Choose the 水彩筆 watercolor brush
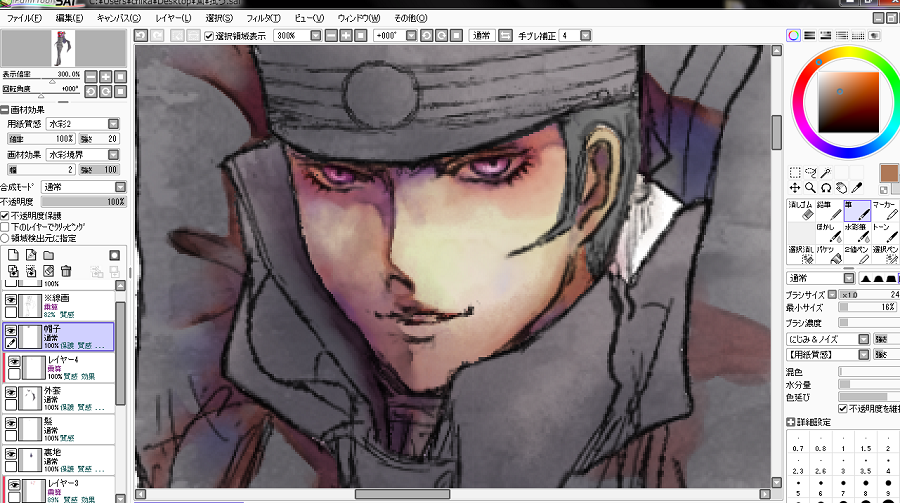This screenshot has height=503, width=900. (x=857, y=233)
